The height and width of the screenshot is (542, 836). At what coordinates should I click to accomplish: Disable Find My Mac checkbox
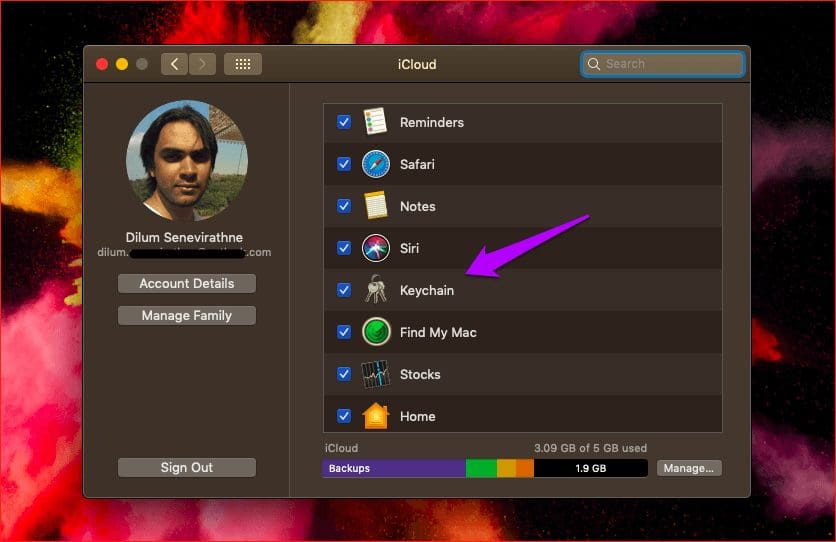pyautogui.click(x=344, y=332)
